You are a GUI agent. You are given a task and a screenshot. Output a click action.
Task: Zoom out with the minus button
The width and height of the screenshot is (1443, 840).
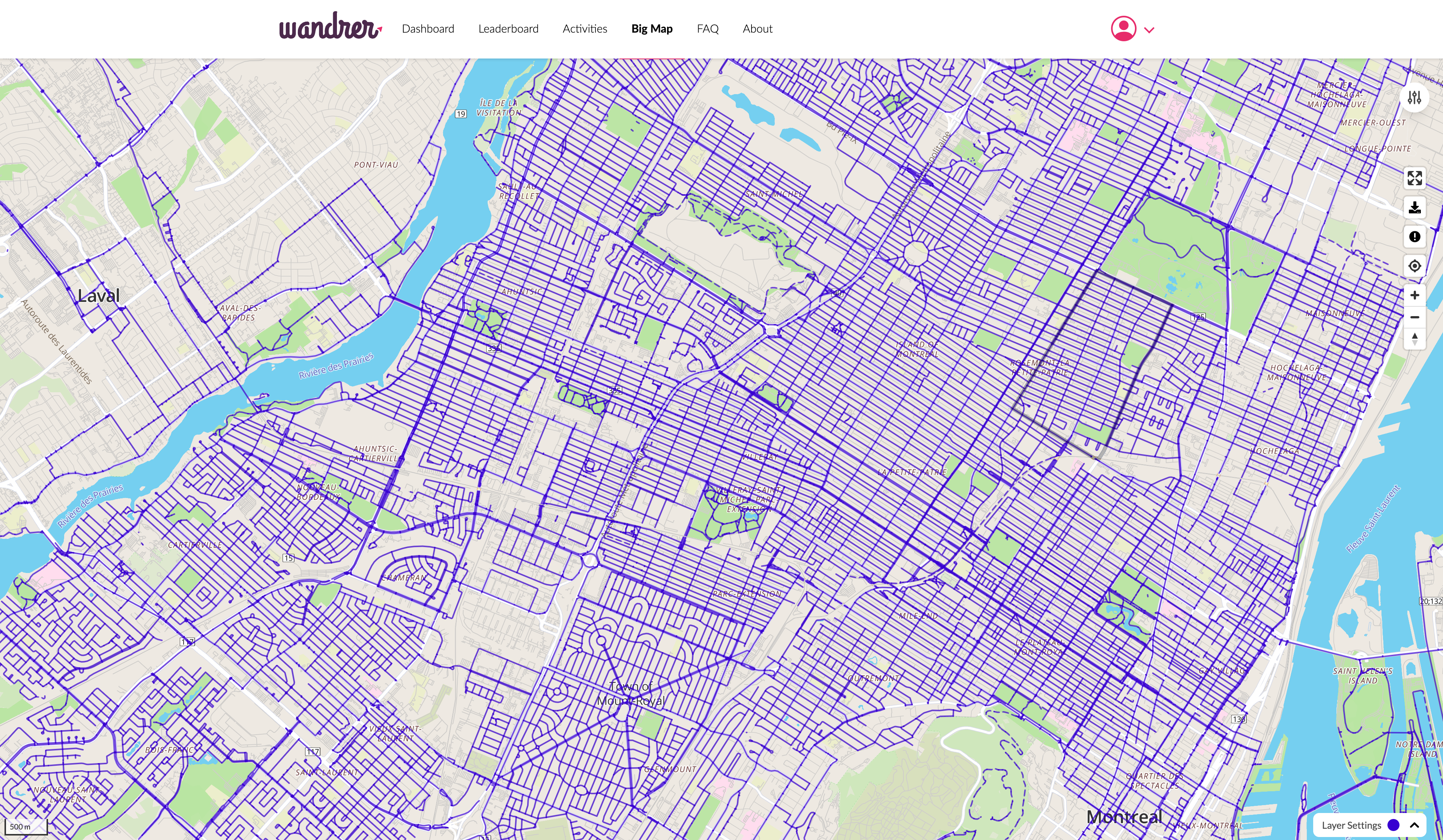(1414, 317)
